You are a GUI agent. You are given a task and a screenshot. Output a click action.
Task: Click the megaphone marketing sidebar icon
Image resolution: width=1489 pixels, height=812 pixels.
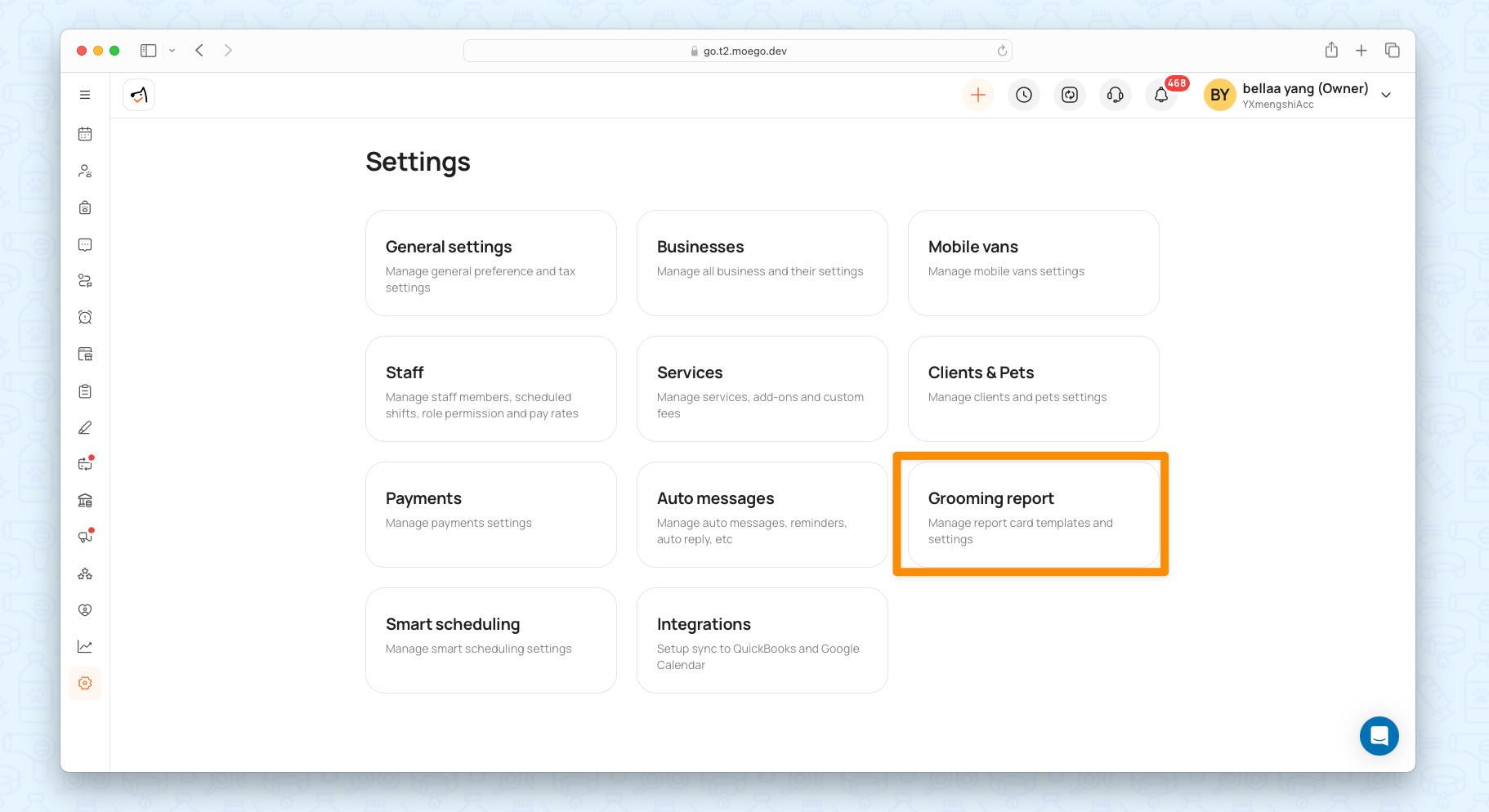pyautogui.click(x=85, y=537)
